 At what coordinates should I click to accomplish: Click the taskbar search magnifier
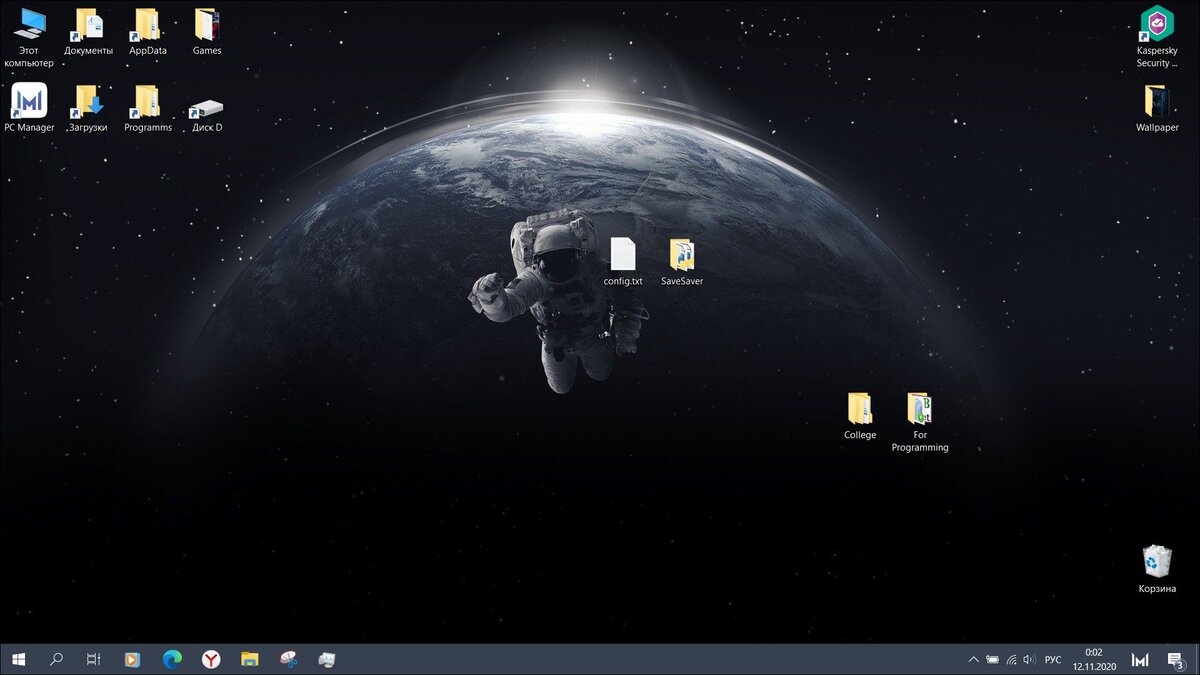[57, 659]
